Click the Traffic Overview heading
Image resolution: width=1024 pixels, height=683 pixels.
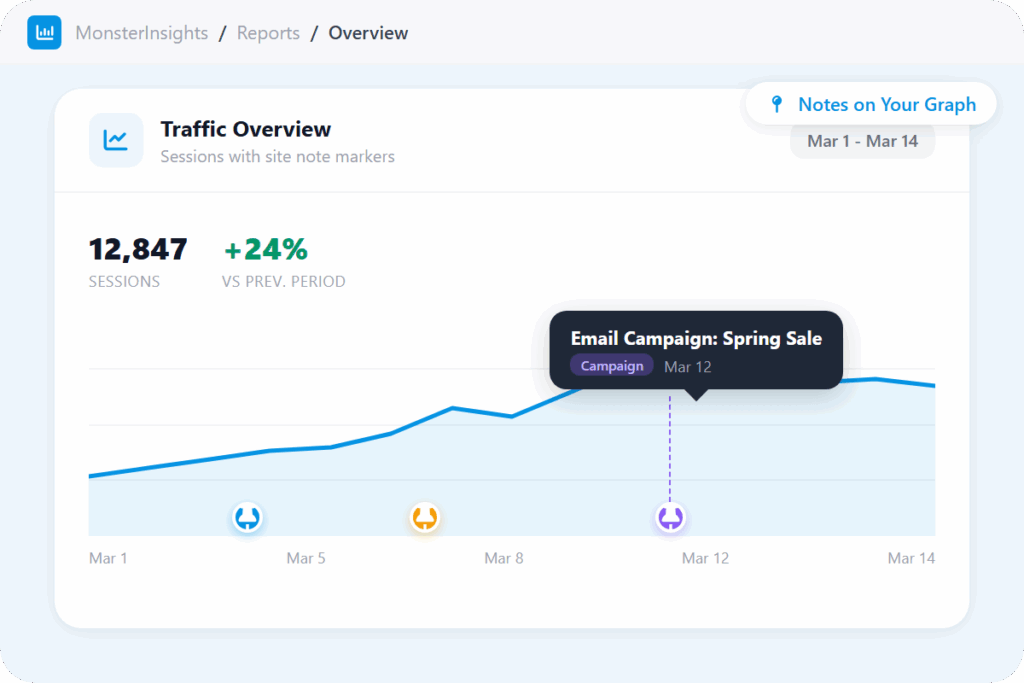click(246, 129)
